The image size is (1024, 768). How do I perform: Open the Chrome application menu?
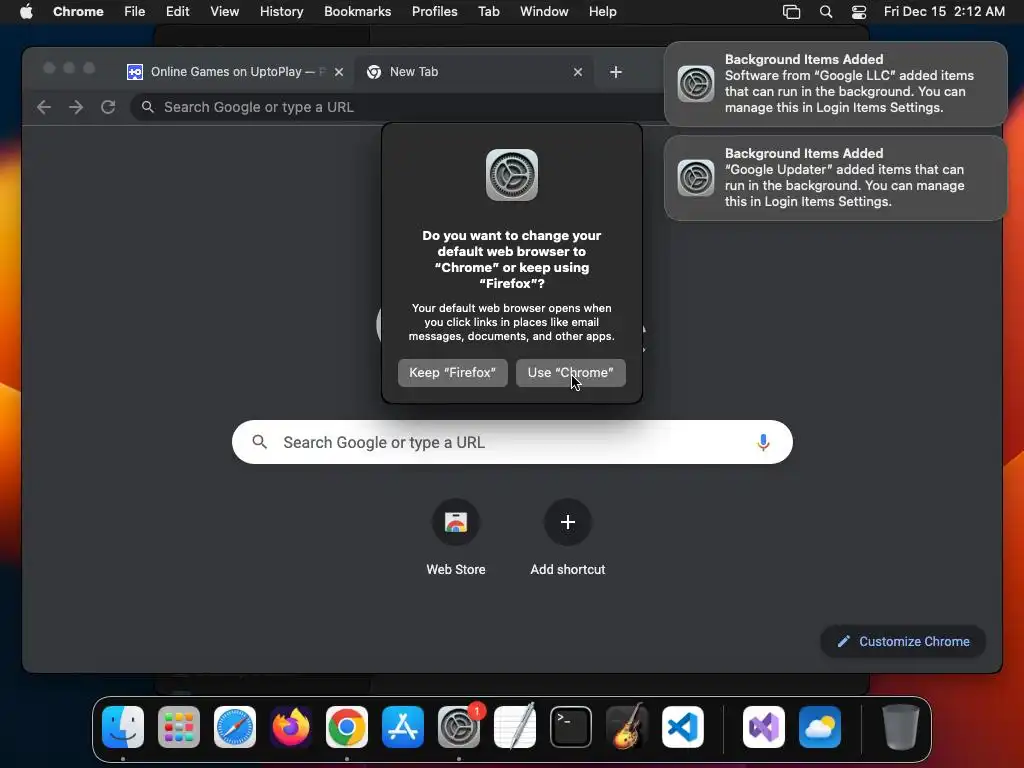(x=78, y=12)
